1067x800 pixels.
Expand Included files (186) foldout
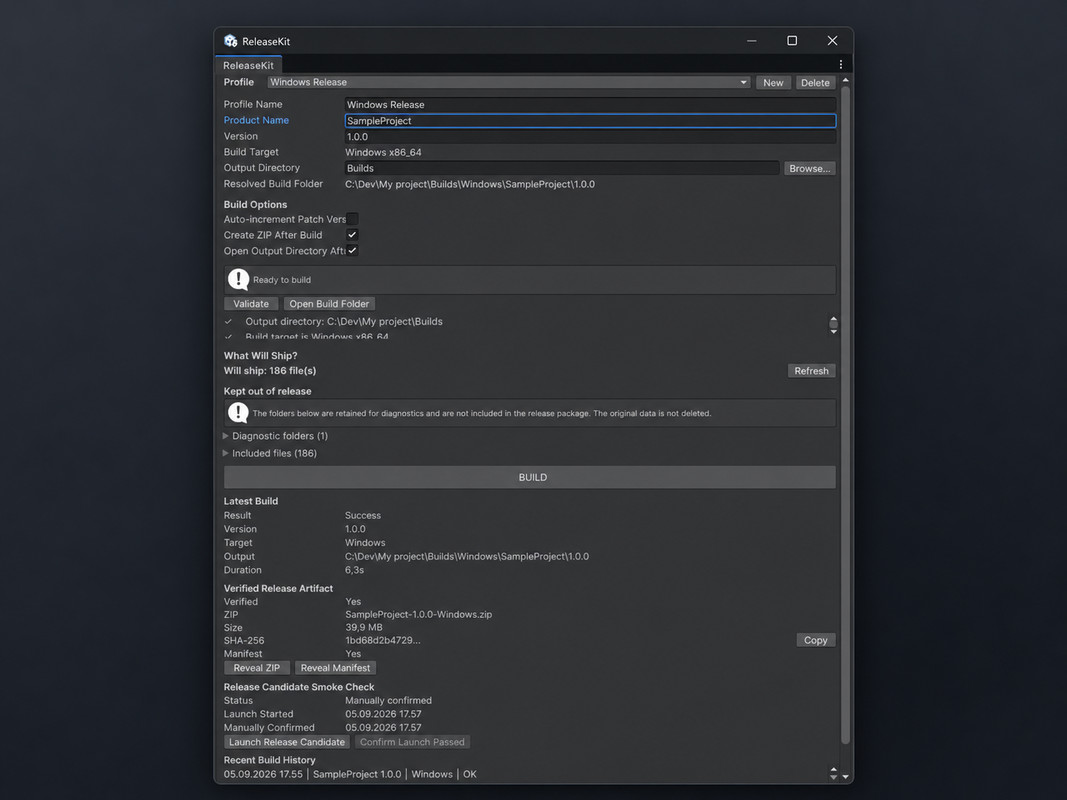(x=225, y=453)
